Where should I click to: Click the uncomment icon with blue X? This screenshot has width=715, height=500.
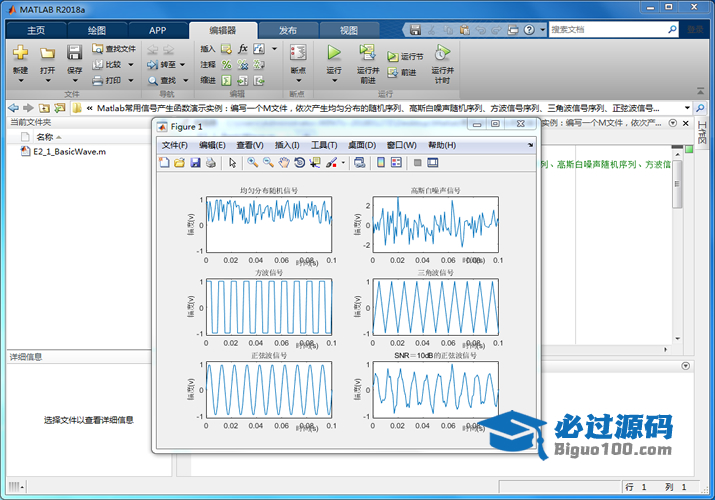tap(243, 65)
